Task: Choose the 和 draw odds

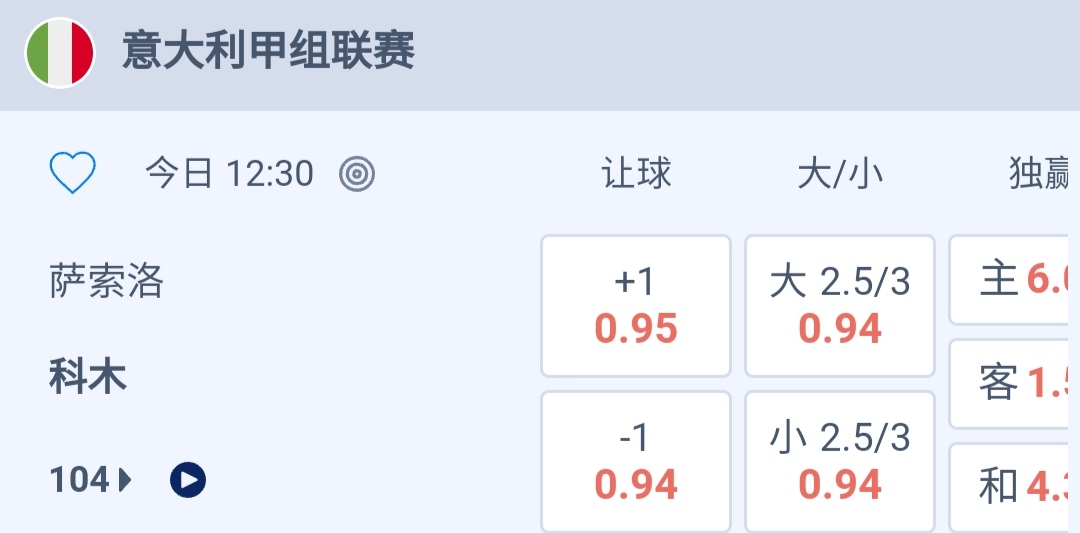Action: [1015, 486]
